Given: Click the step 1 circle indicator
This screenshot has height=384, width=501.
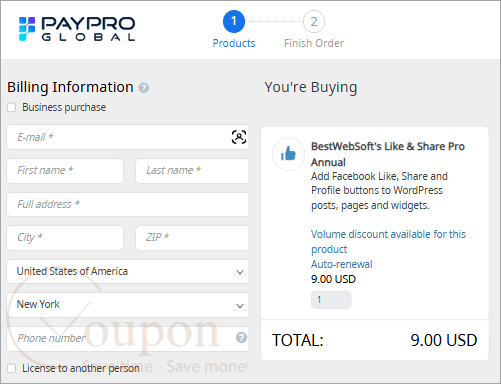Looking at the screenshot, I should coord(234,21).
